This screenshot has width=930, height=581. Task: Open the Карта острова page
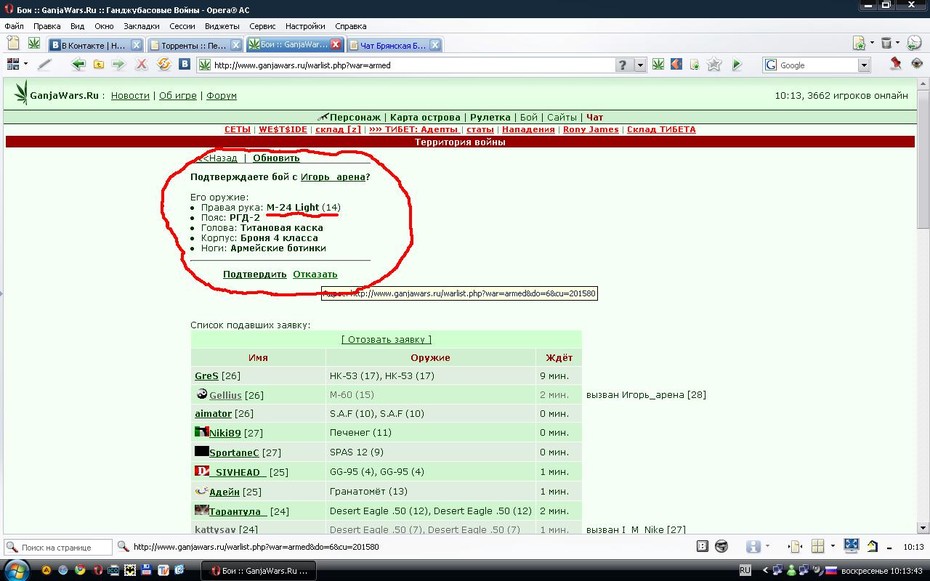(x=425, y=117)
